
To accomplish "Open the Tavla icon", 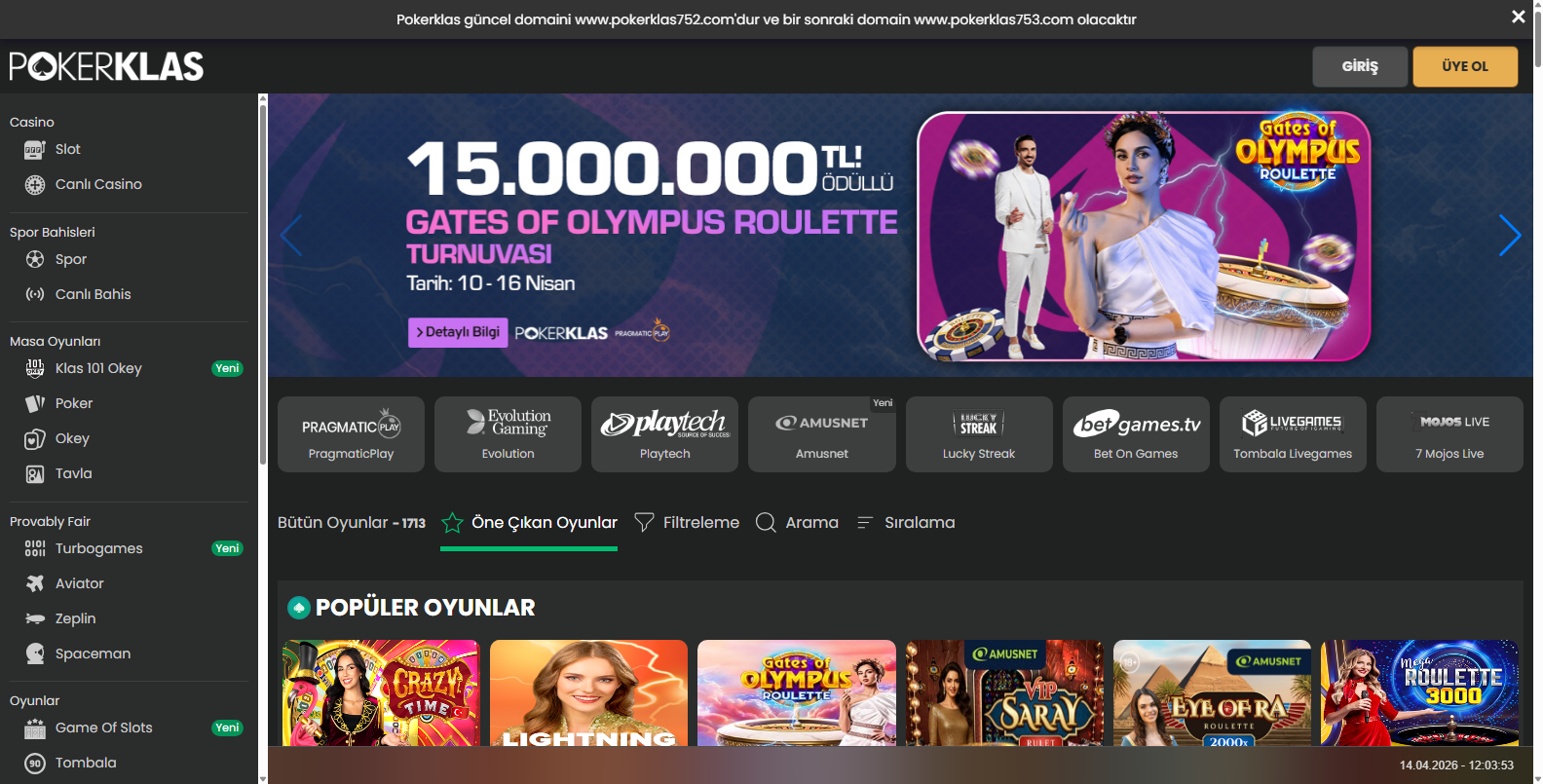I will (x=35, y=474).
